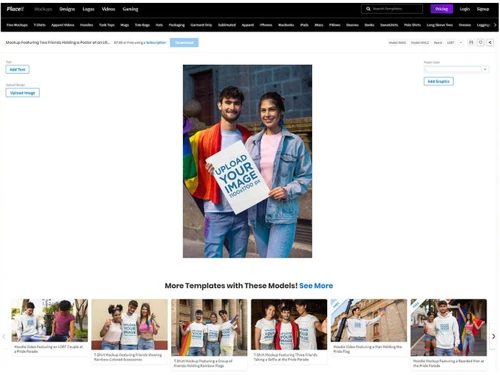Click the Download button

(x=184, y=42)
